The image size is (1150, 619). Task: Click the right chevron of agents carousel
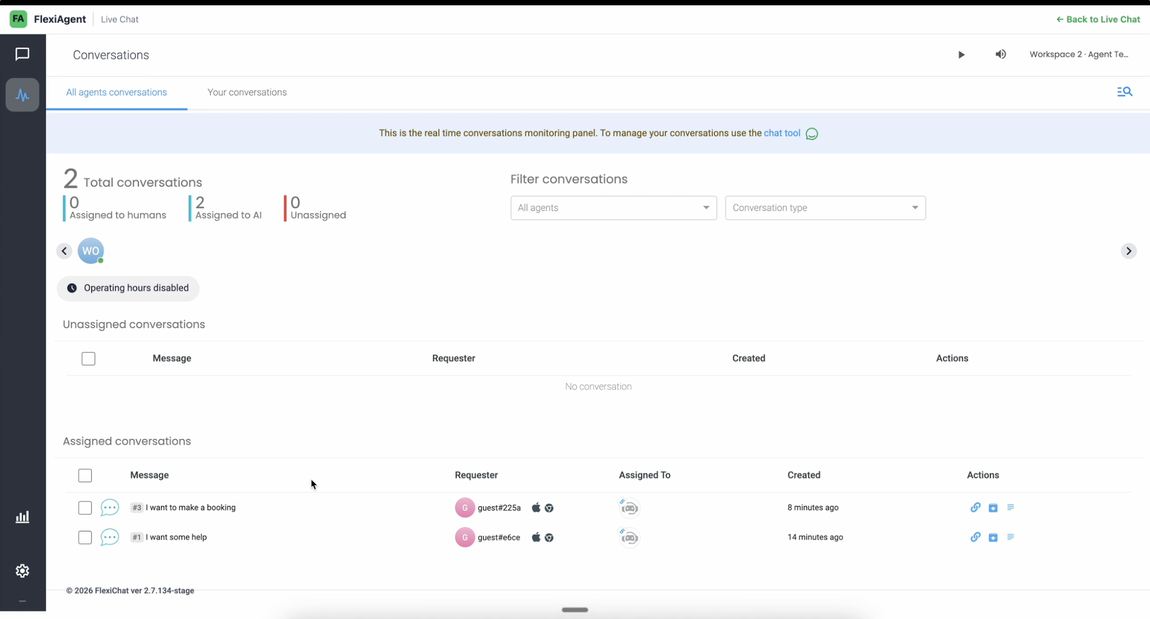click(1129, 251)
